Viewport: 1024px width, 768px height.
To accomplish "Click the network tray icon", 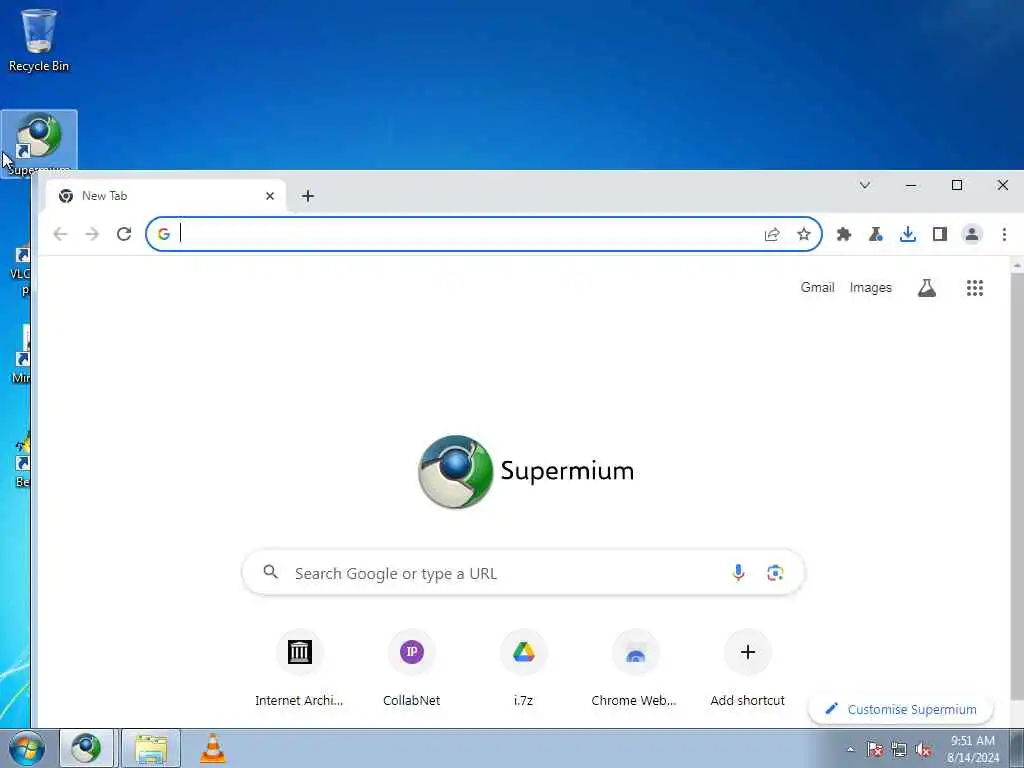I will pyautogui.click(x=899, y=750).
